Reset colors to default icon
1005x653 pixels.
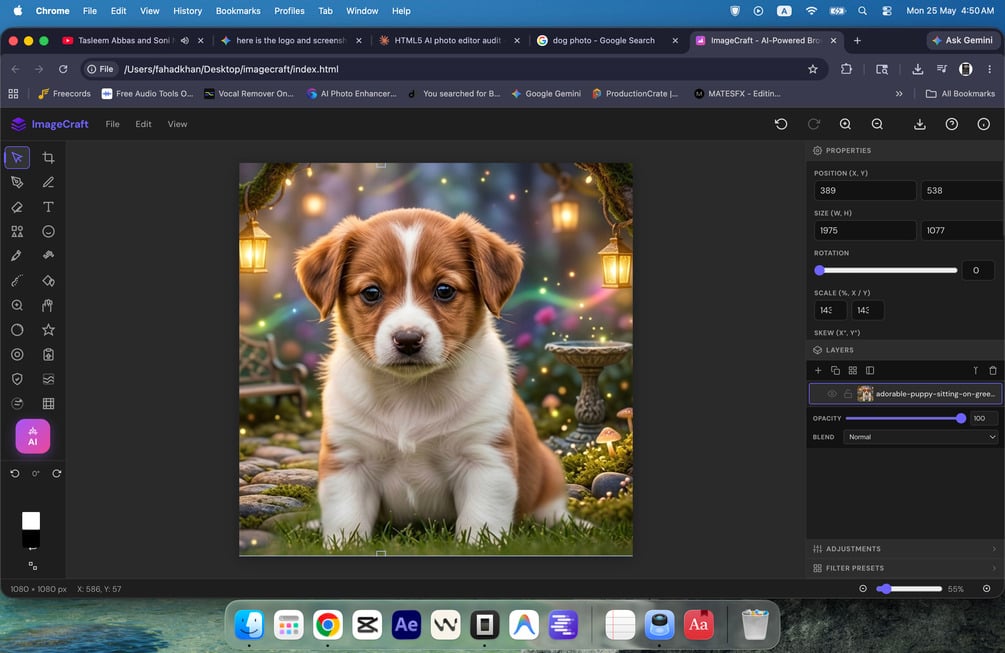(33, 566)
